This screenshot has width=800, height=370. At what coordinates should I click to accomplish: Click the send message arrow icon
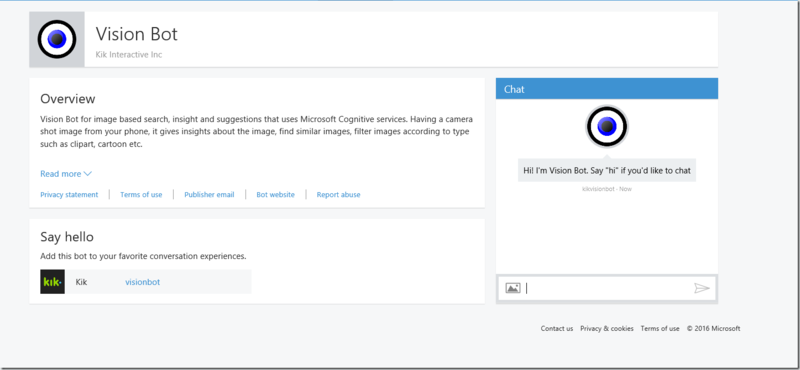(702, 288)
